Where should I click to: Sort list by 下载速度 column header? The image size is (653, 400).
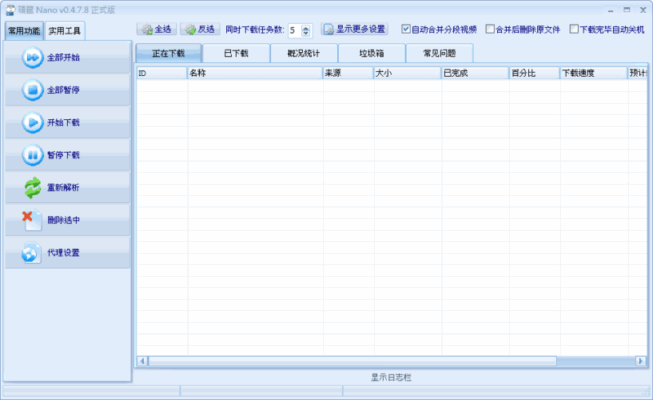click(x=593, y=73)
